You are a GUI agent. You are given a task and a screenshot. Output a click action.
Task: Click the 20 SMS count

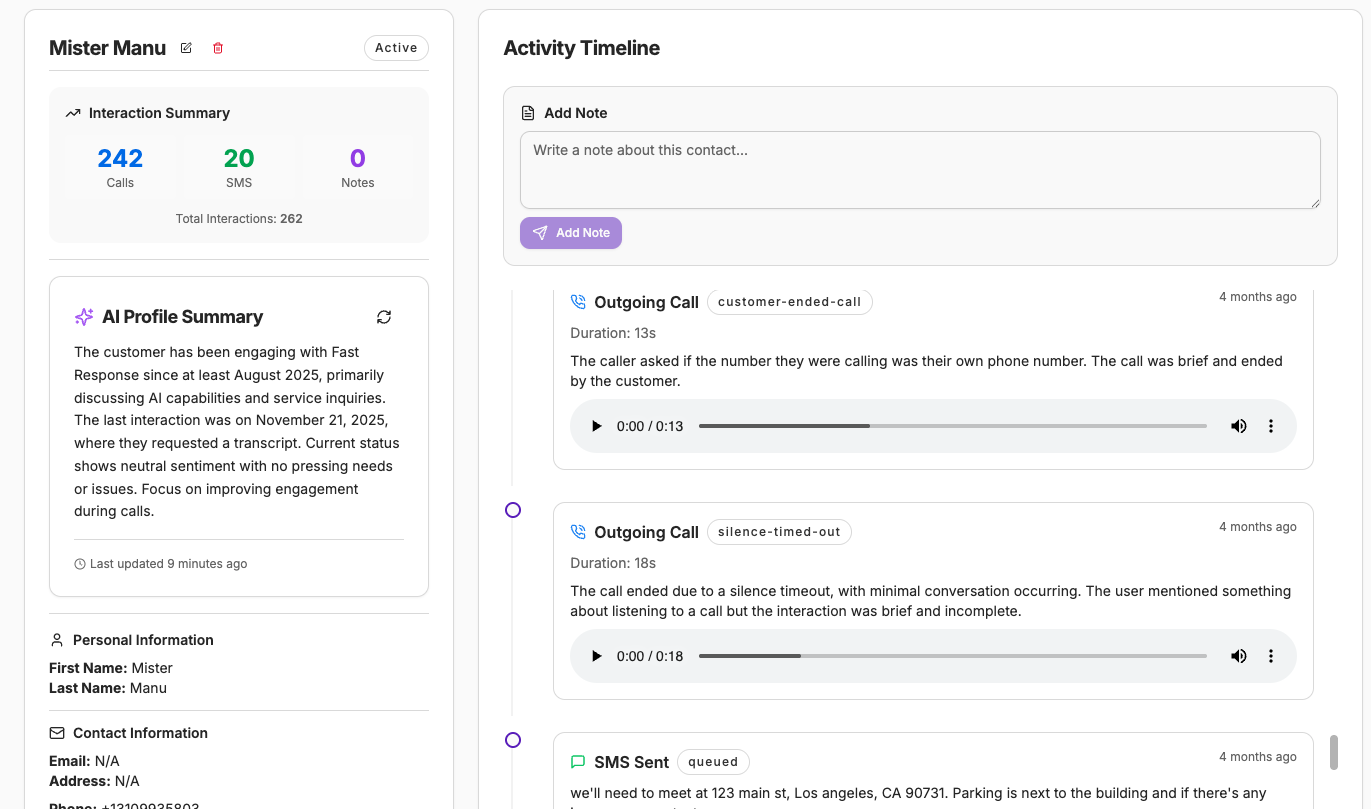pyautogui.click(x=239, y=159)
